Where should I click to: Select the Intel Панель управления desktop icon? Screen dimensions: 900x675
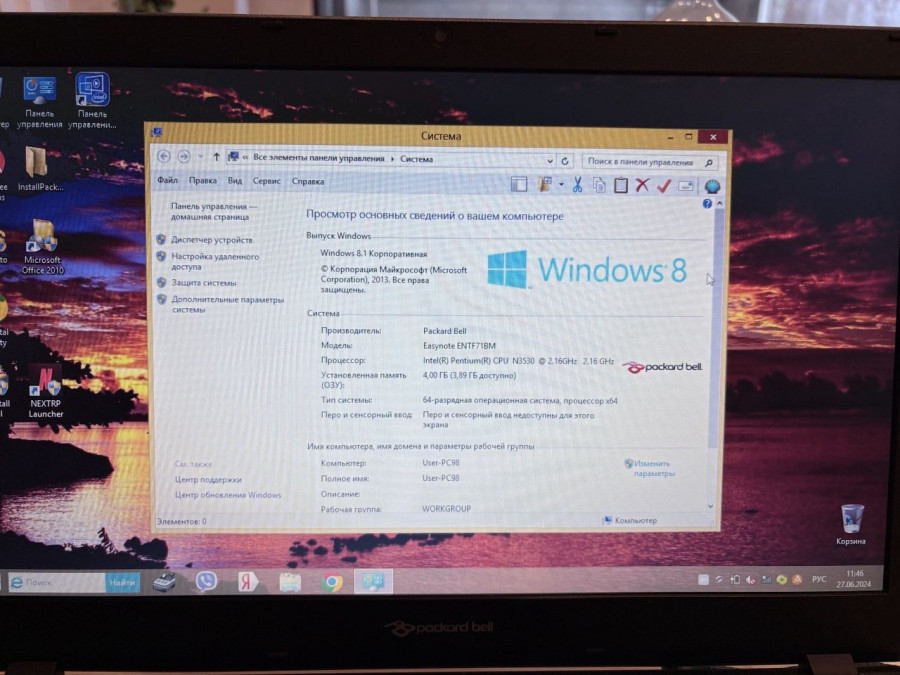92,100
